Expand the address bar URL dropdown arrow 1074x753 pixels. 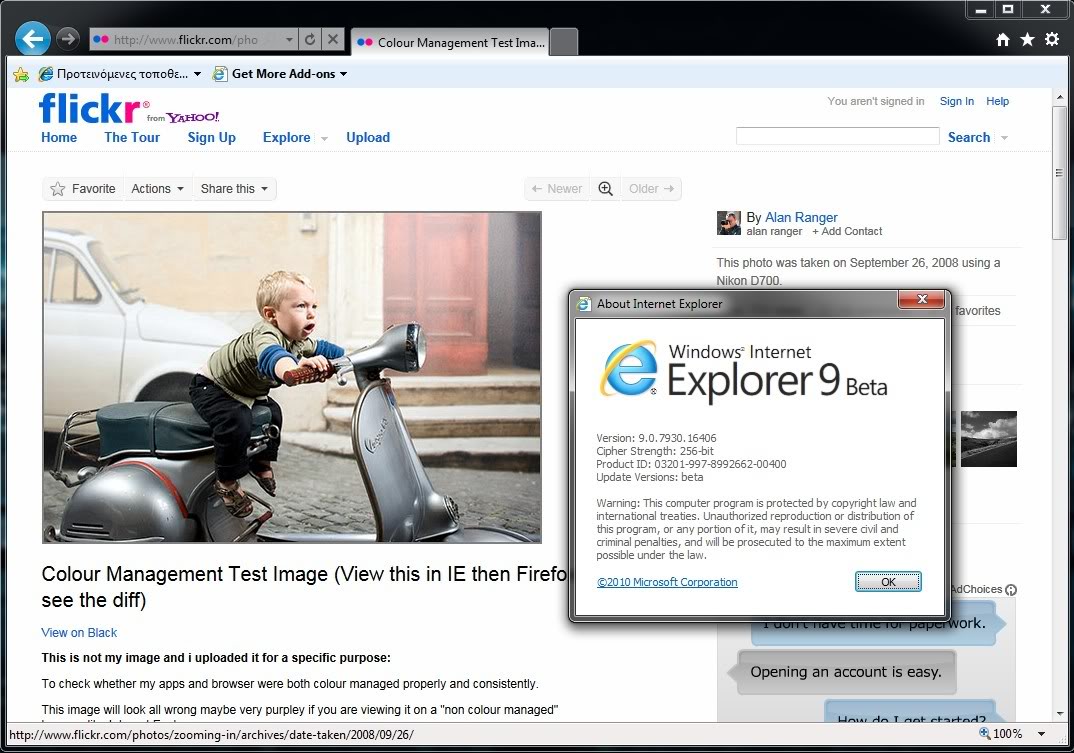[x=289, y=40]
